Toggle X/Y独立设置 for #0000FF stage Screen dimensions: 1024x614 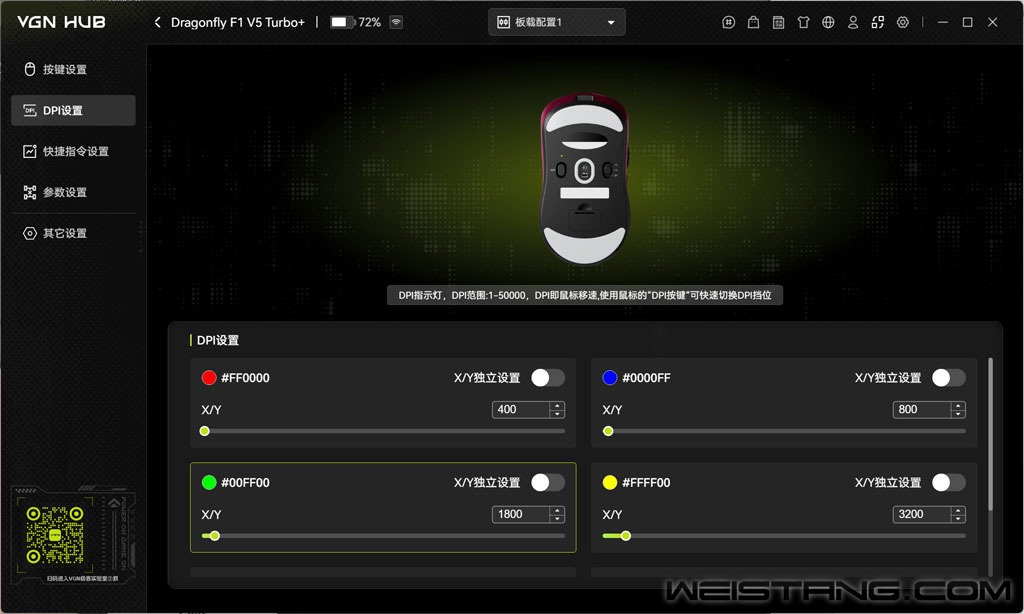point(949,378)
